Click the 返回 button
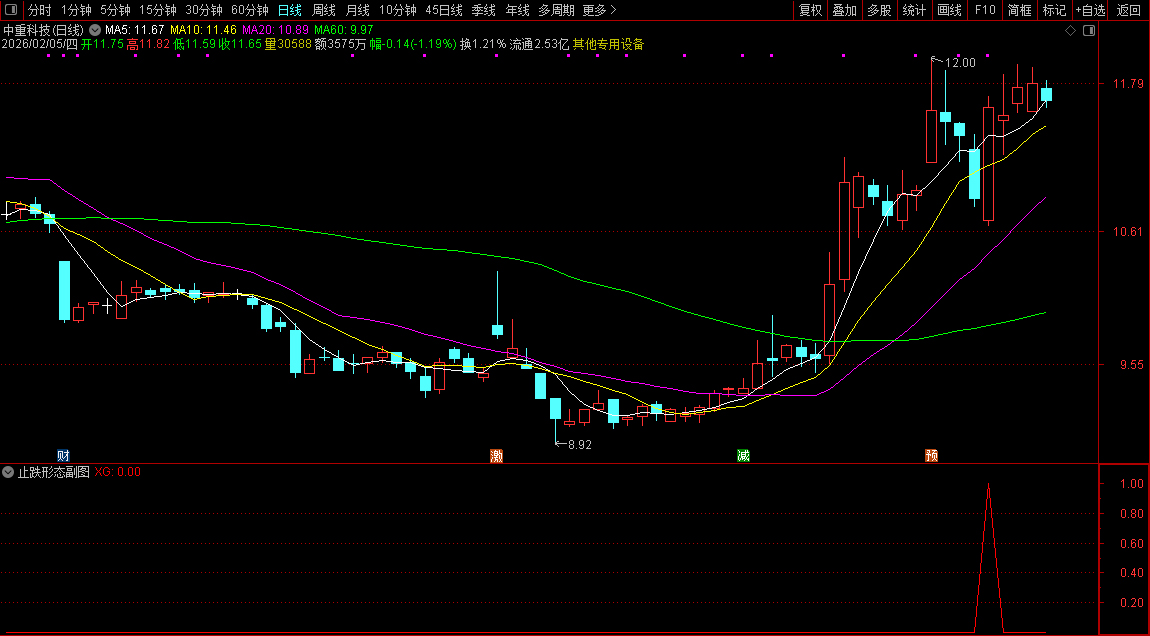This screenshot has width=1150, height=636. coord(1129,10)
